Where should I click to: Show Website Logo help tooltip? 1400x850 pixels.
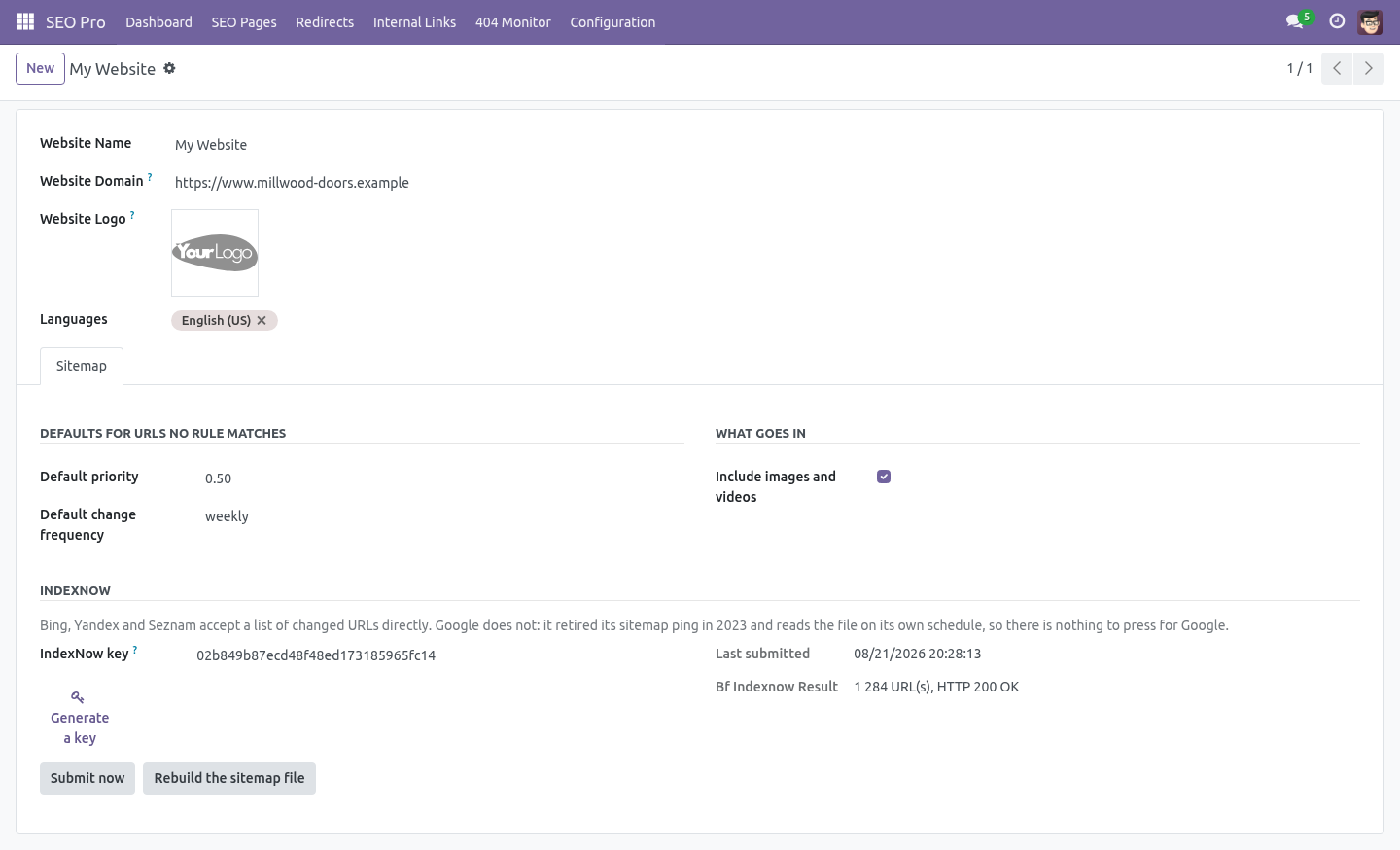click(132, 215)
